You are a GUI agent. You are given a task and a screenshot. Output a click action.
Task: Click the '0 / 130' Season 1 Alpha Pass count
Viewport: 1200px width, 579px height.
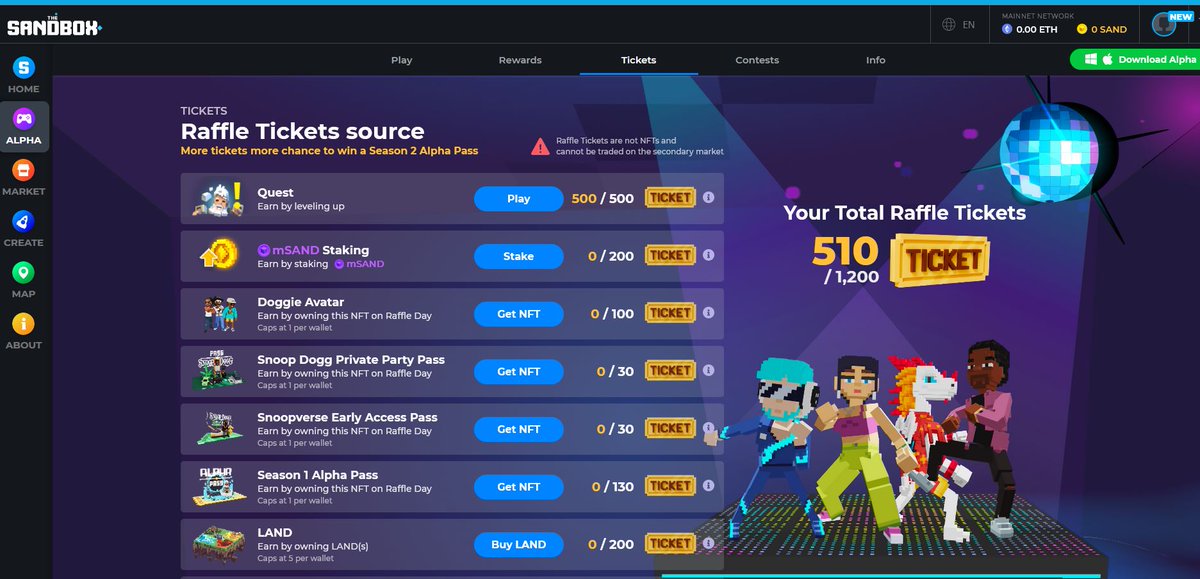click(x=613, y=487)
